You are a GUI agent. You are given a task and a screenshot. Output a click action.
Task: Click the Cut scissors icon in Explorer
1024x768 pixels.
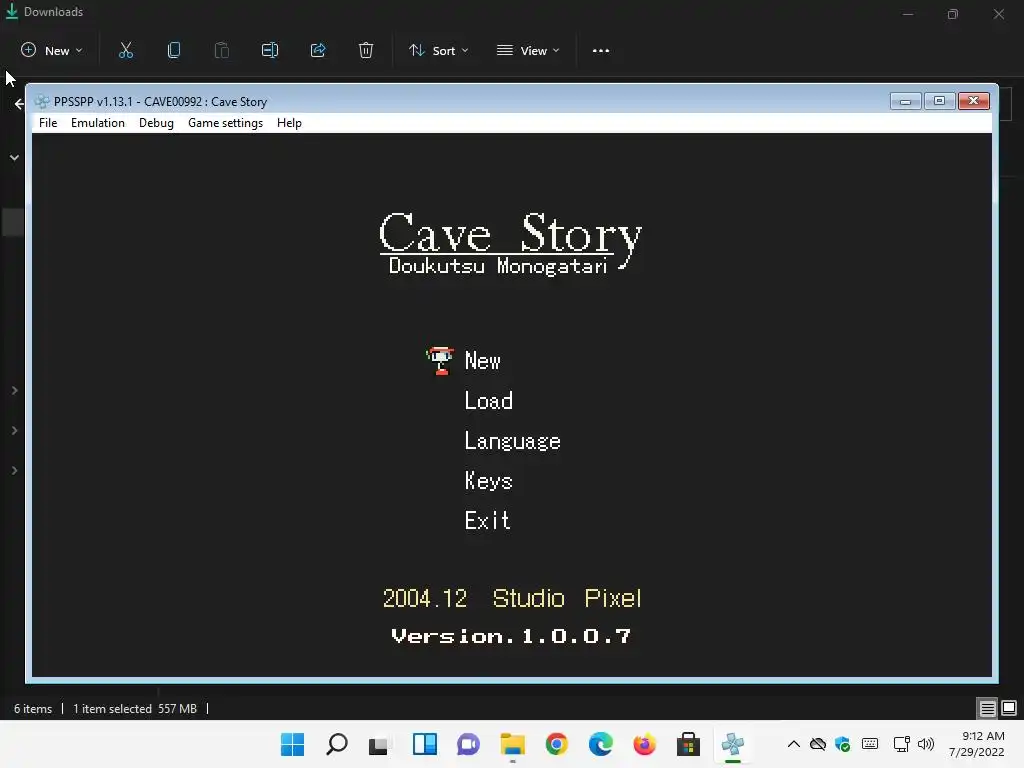coord(126,50)
